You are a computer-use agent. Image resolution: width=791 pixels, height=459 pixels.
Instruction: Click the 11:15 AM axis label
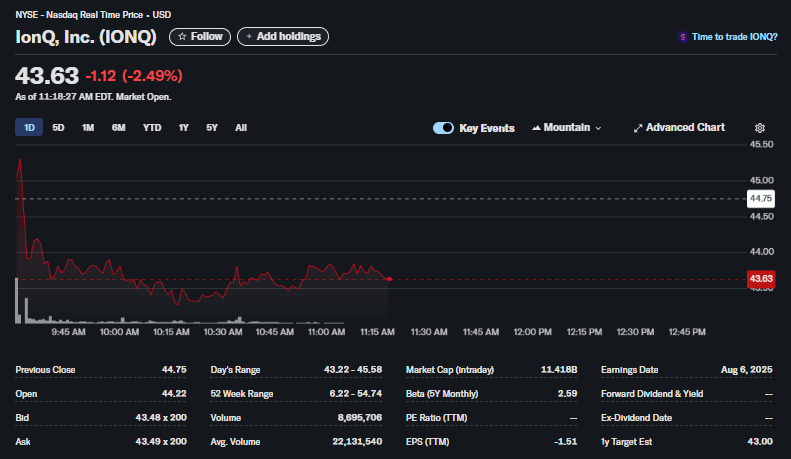pyautogui.click(x=377, y=332)
